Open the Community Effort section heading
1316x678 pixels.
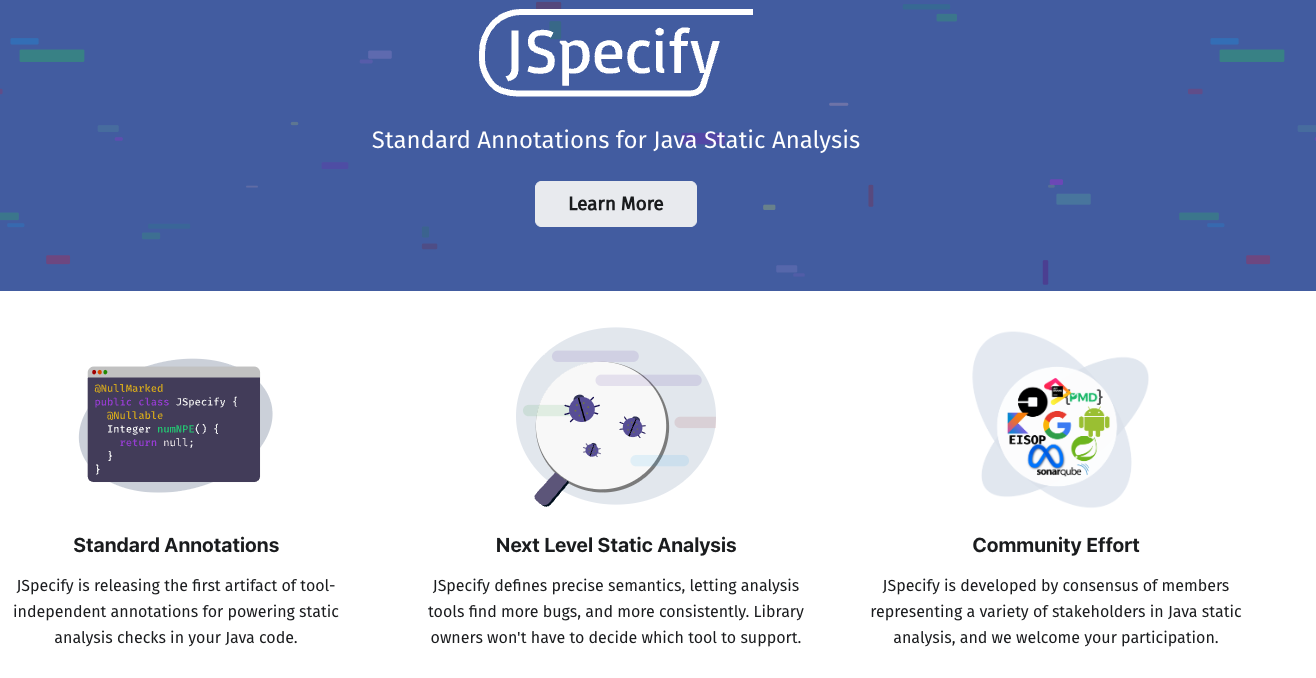[1055, 545]
